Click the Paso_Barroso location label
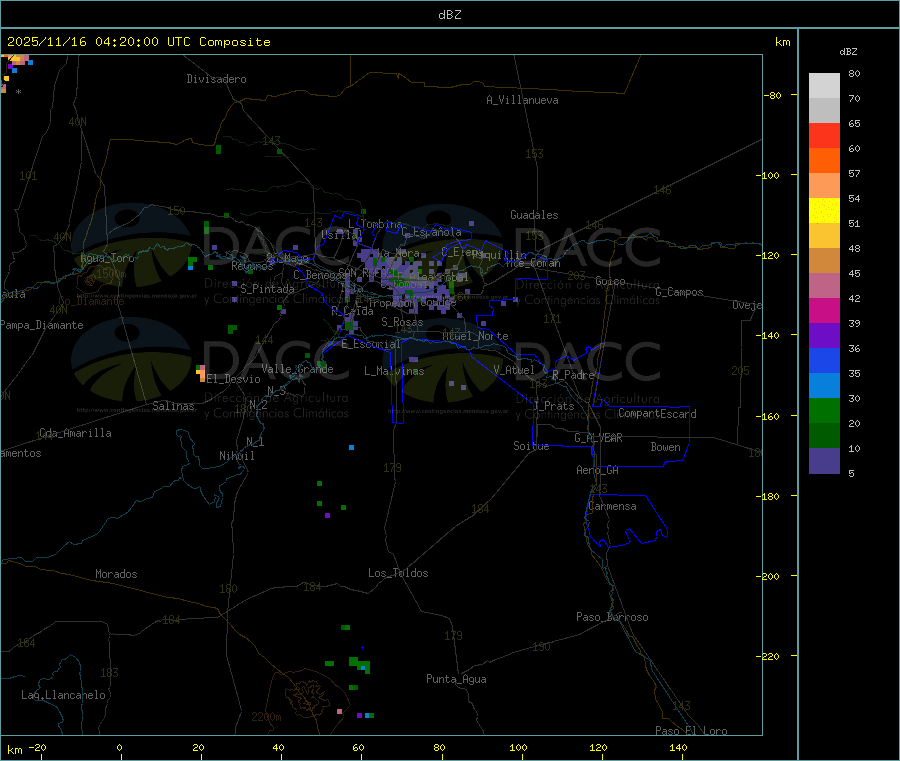Viewport: 900px width, 761px height. pos(612,617)
